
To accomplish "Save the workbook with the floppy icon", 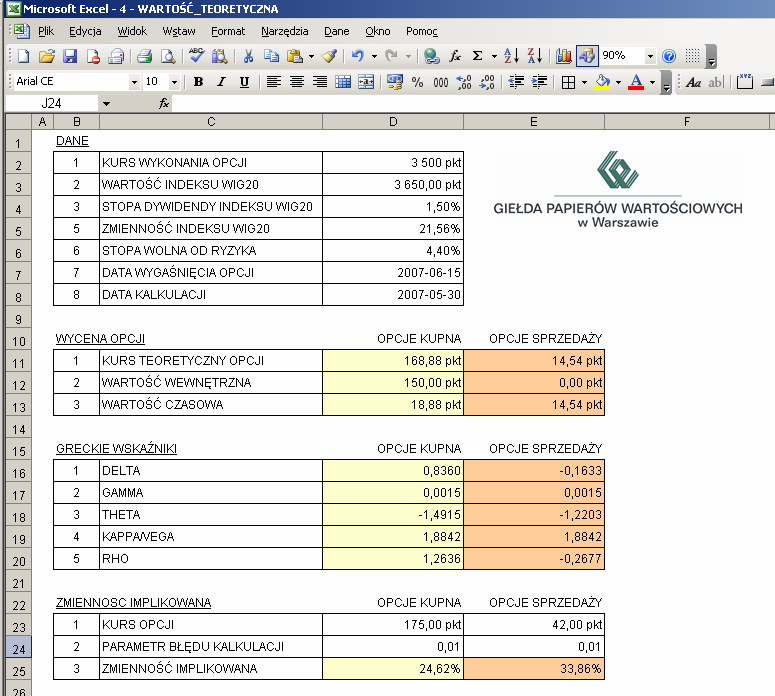I will pyautogui.click(x=70, y=56).
